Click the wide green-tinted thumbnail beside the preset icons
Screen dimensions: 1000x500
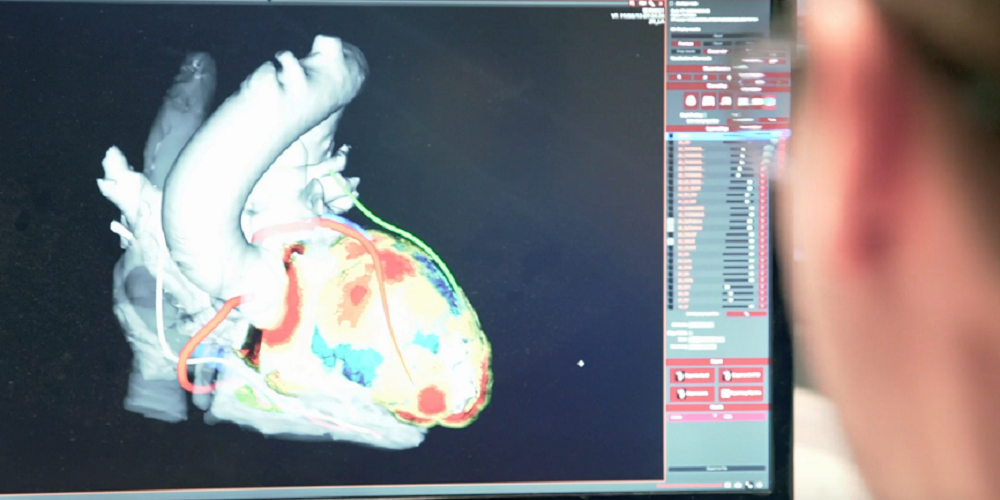coord(756,101)
